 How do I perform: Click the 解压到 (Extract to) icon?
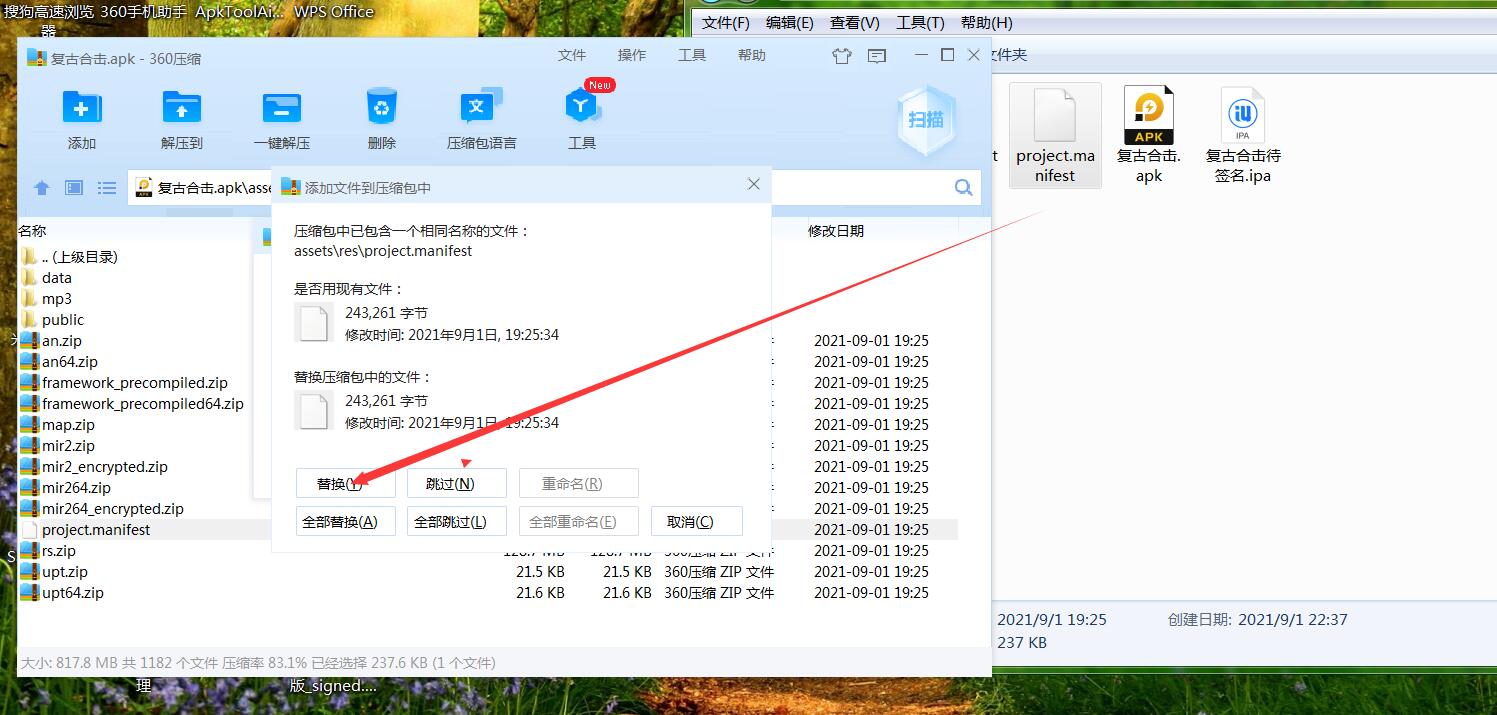[x=181, y=108]
